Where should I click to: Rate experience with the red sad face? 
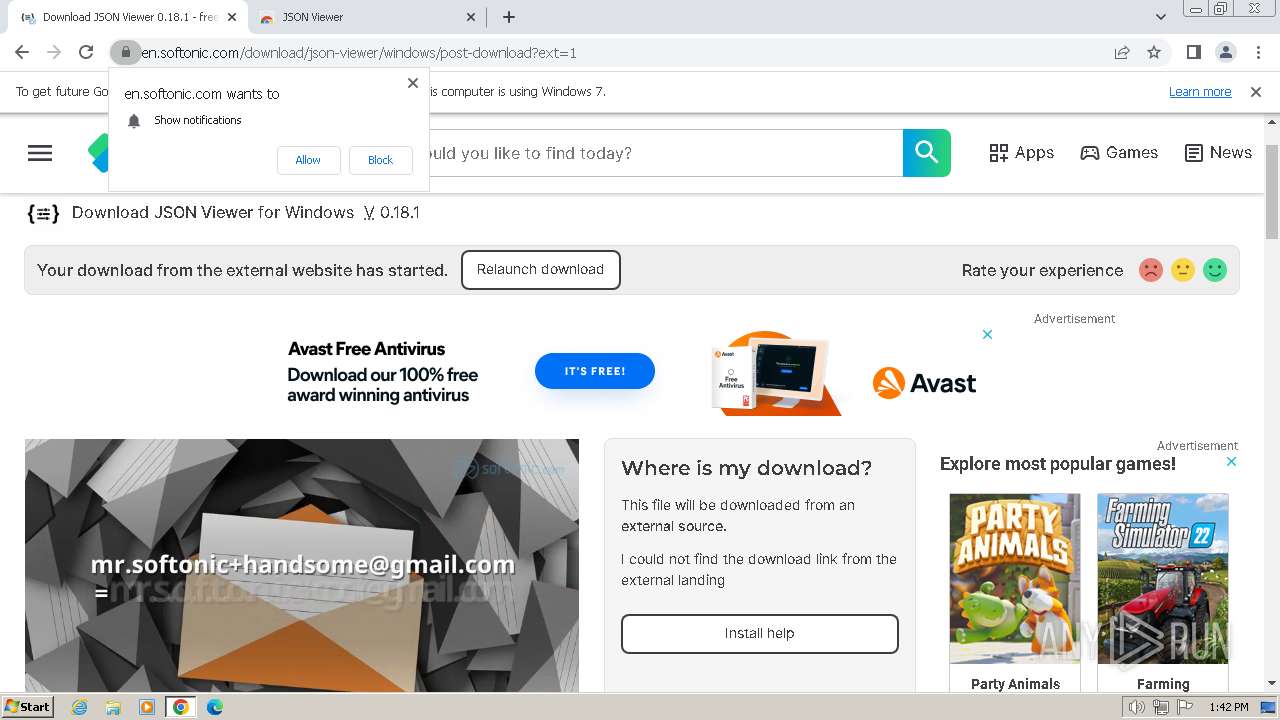point(1151,270)
